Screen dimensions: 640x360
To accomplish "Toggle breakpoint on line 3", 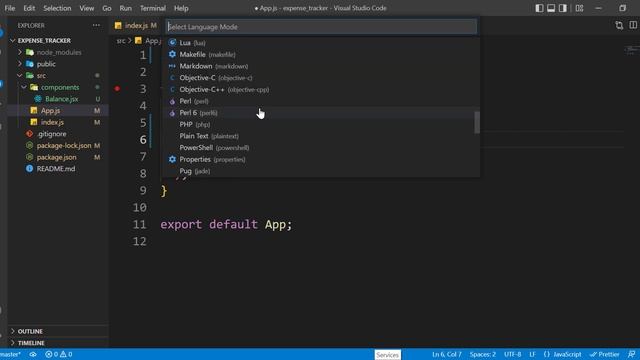I will pos(118,89).
